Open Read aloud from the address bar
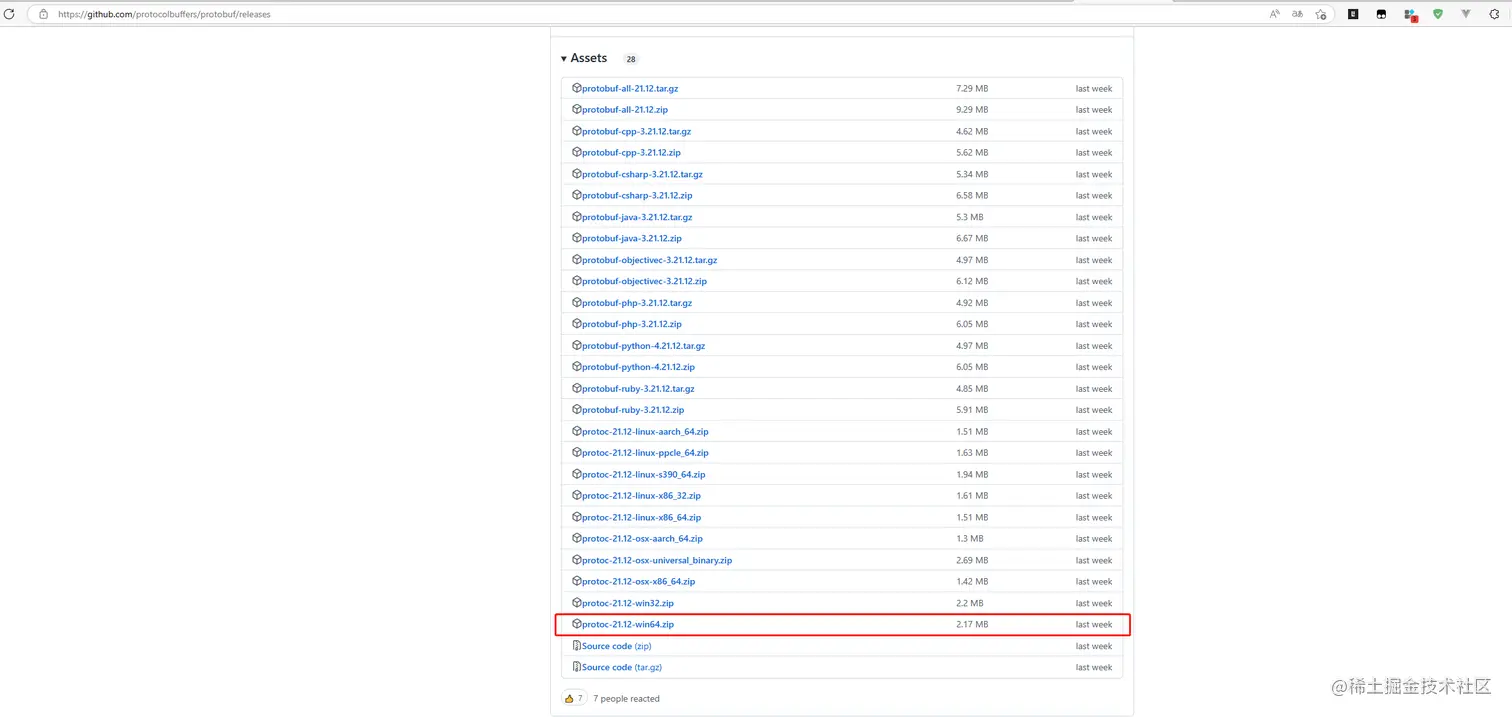Screen dimensions: 1512x717 point(1275,14)
